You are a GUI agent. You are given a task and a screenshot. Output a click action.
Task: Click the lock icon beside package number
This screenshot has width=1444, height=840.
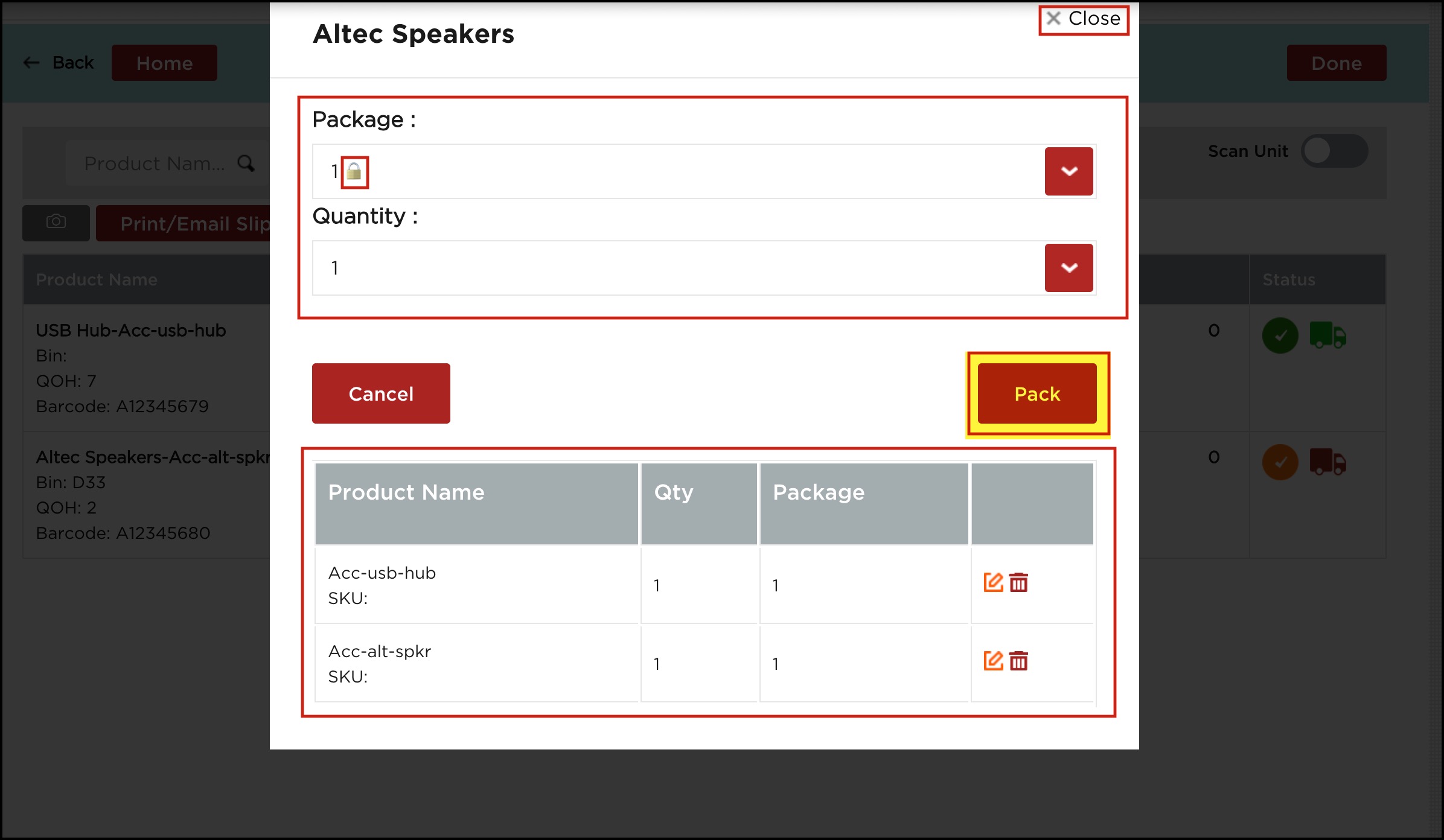(354, 172)
